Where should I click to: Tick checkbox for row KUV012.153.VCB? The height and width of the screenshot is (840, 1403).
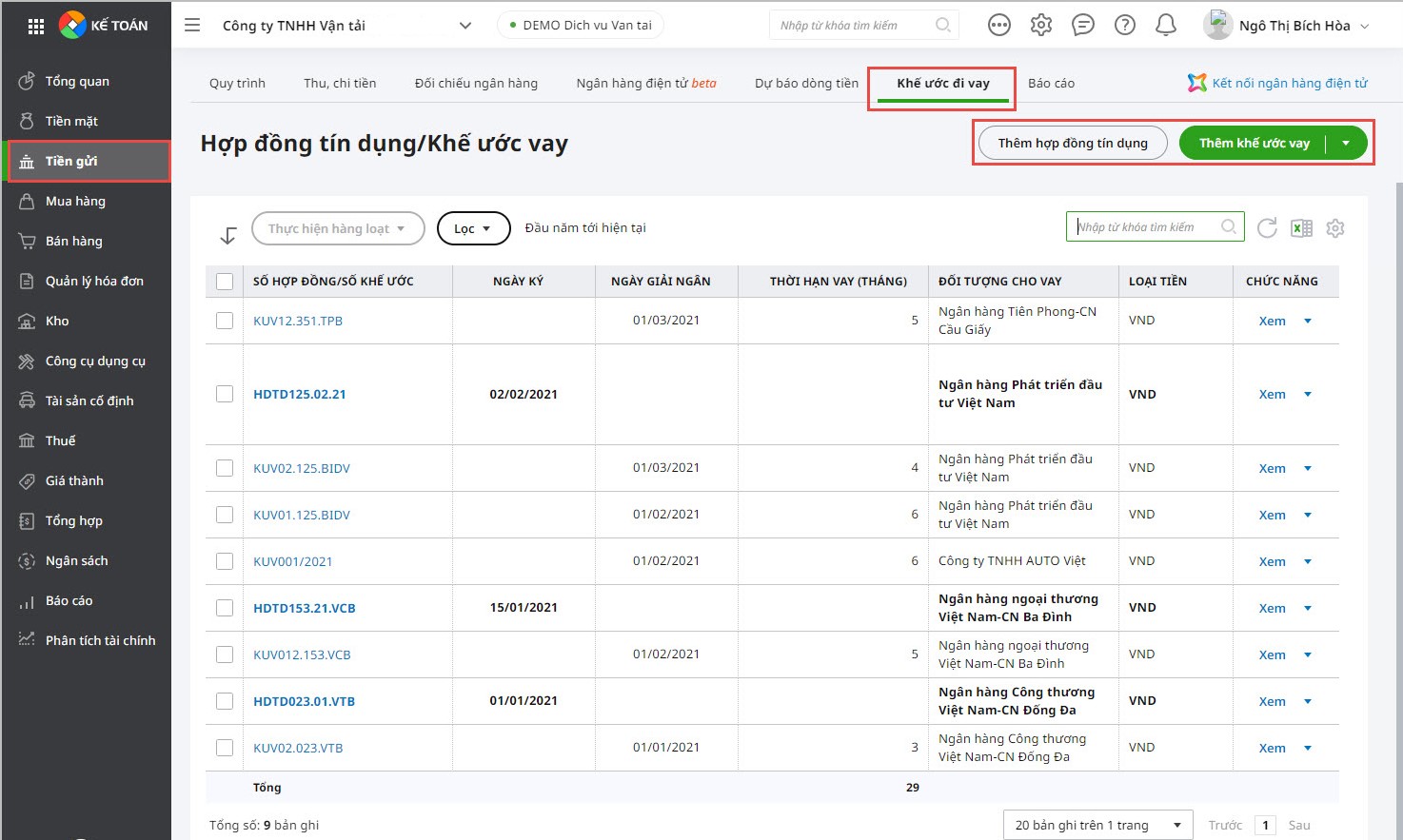pyautogui.click(x=225, y=654)
